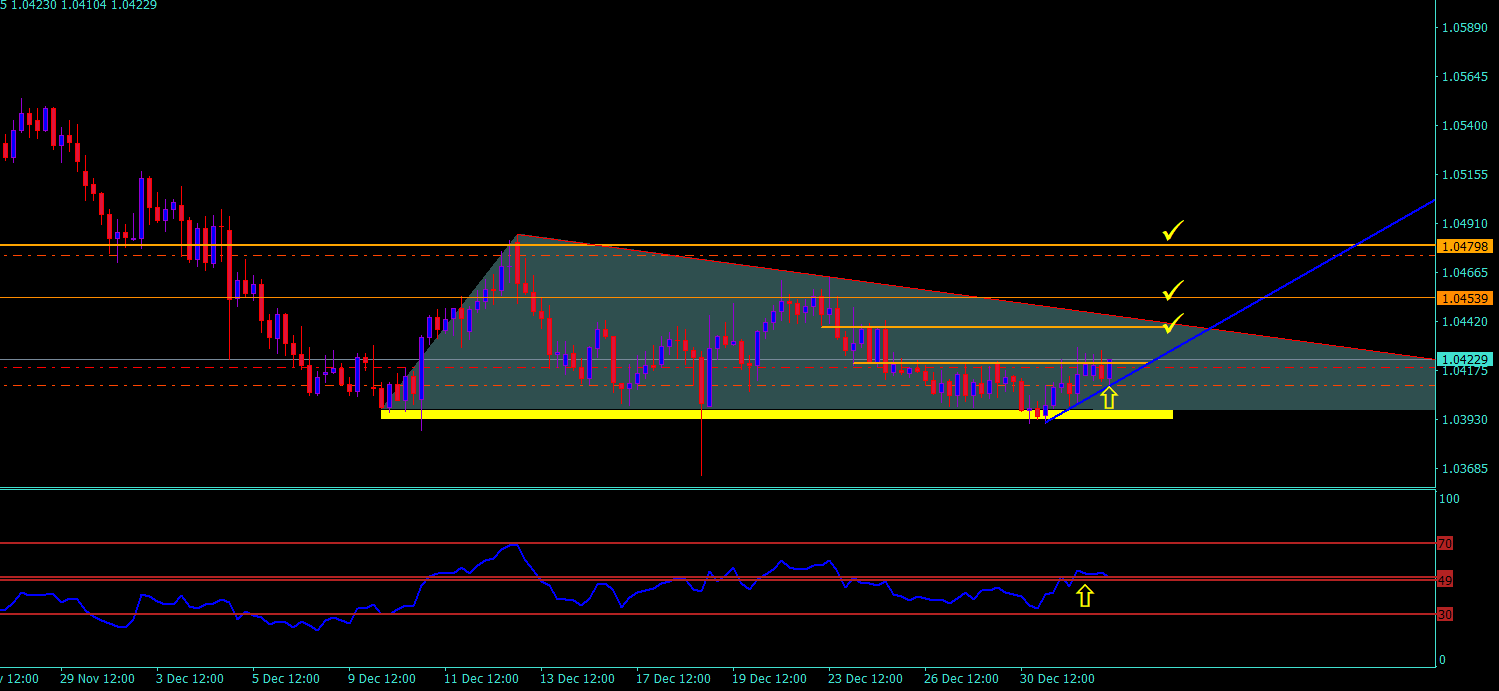The image size is (1499, 691).
Task: Click the 9 Dec 12:00 time label
Action: tap(382, 679)
